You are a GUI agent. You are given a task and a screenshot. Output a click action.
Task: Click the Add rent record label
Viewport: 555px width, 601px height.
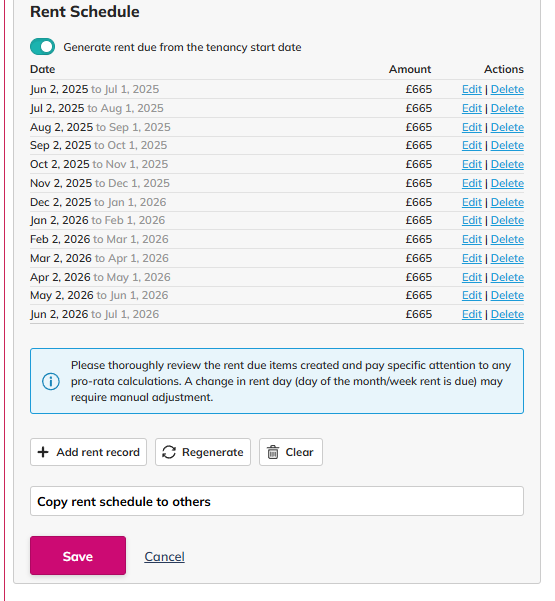[98, 452]
